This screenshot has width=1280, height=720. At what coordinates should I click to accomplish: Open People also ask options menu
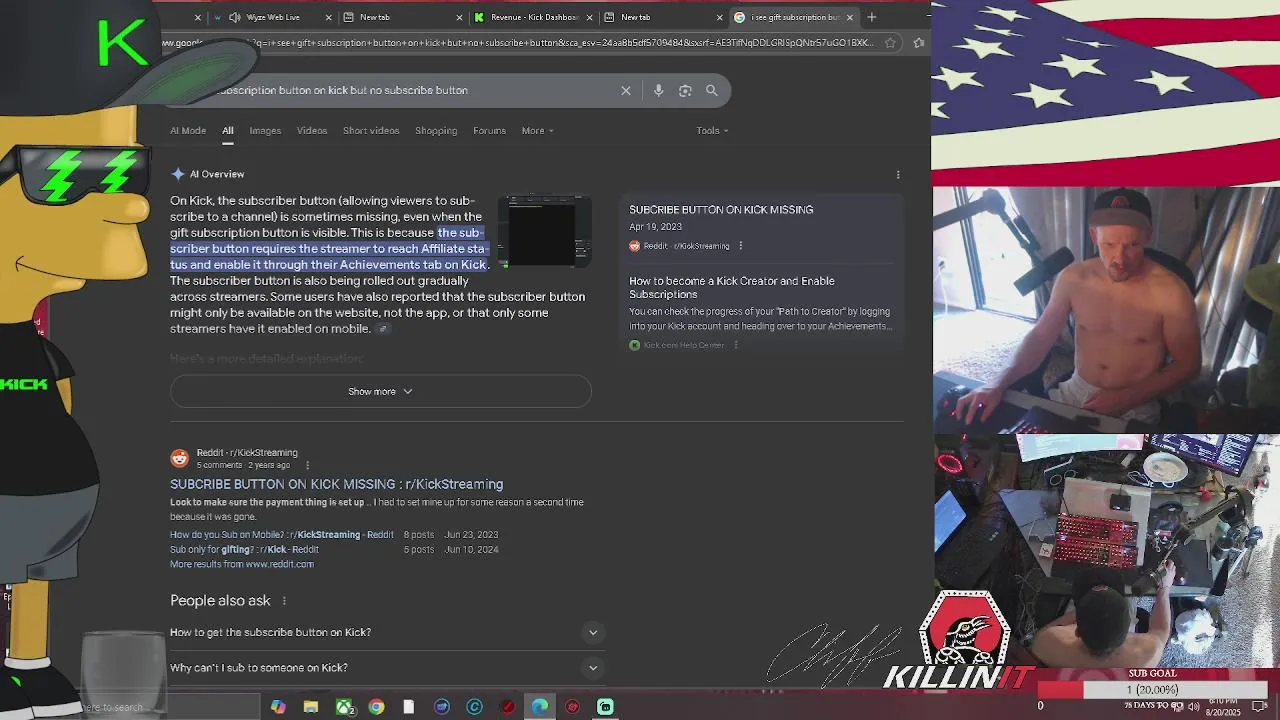pyautogui.click(x=284, y=601)
